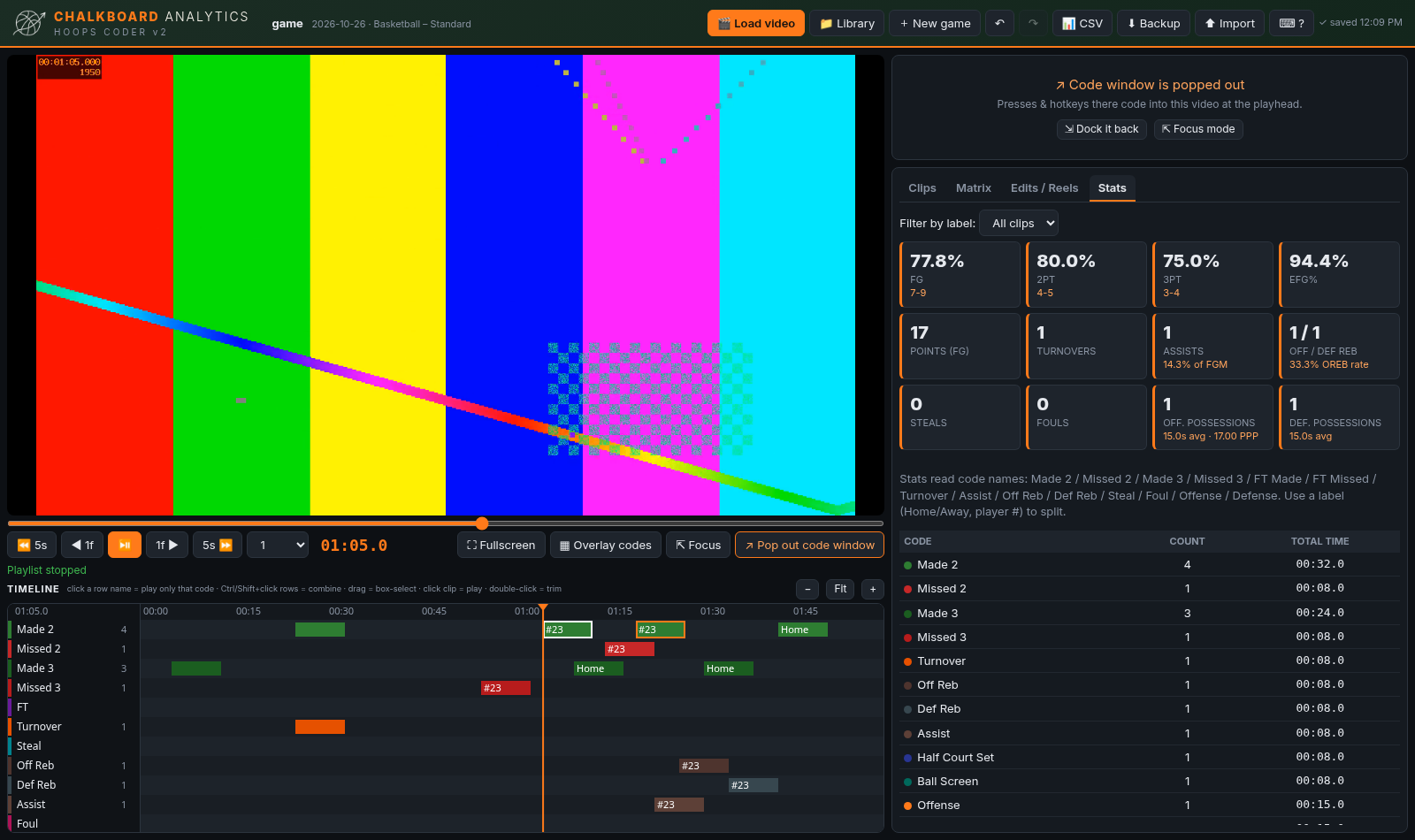Screen dimensions: 1415x840
Task: Select #23 clip in Def Reb row
Action: coord(753,785)
